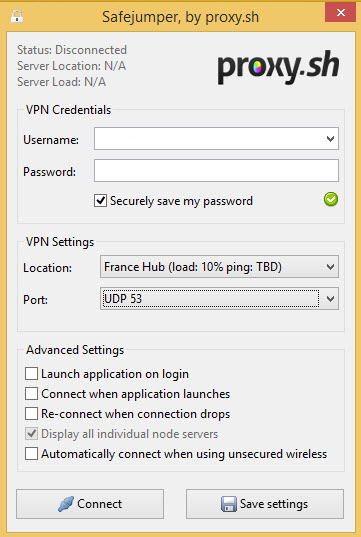
Task: Focus the Password input field
Action: point(216,171)
